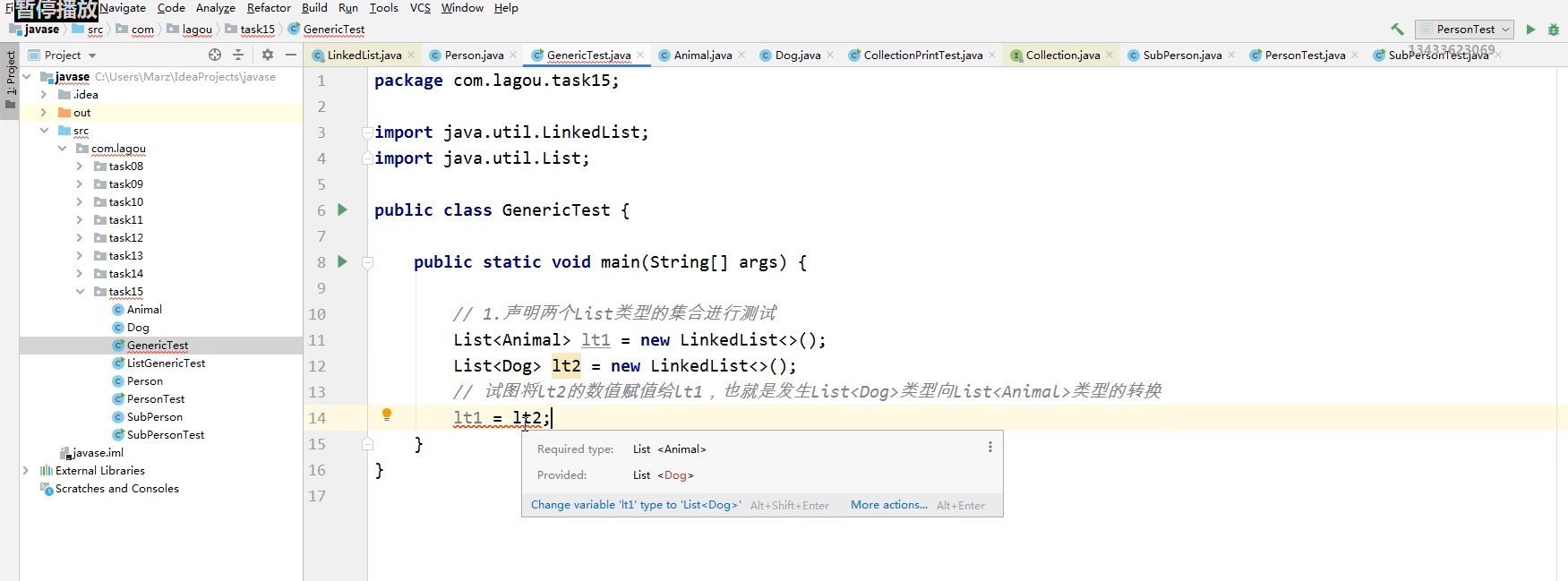Click the GenericTest breadcrumb in navigation bar
The height and width of the screenshot is (581, 1568).
tap(327, 30)
